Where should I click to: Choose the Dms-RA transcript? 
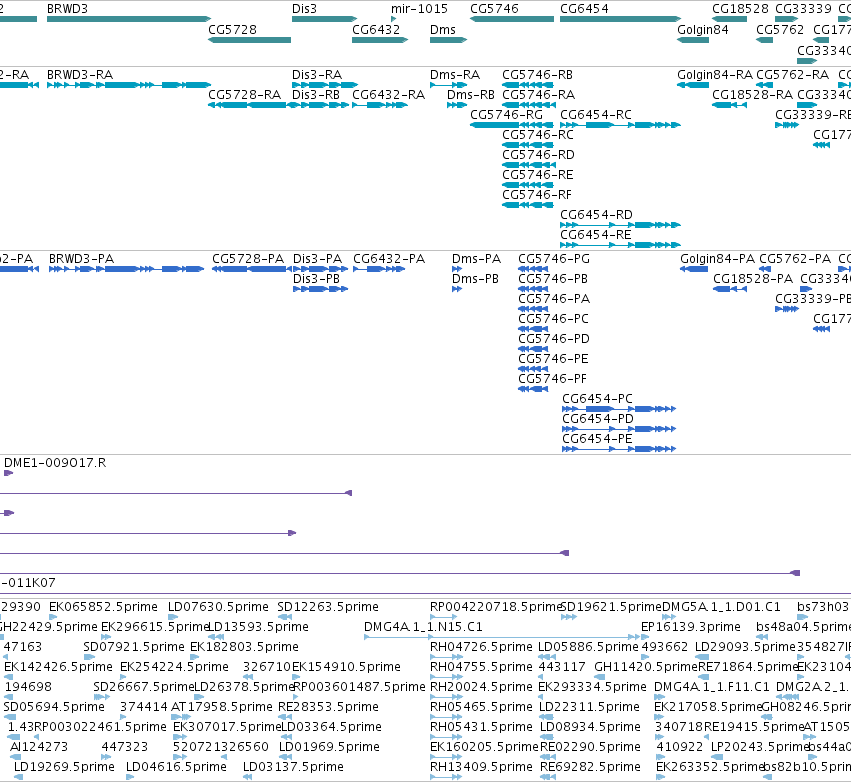point(448,85)
